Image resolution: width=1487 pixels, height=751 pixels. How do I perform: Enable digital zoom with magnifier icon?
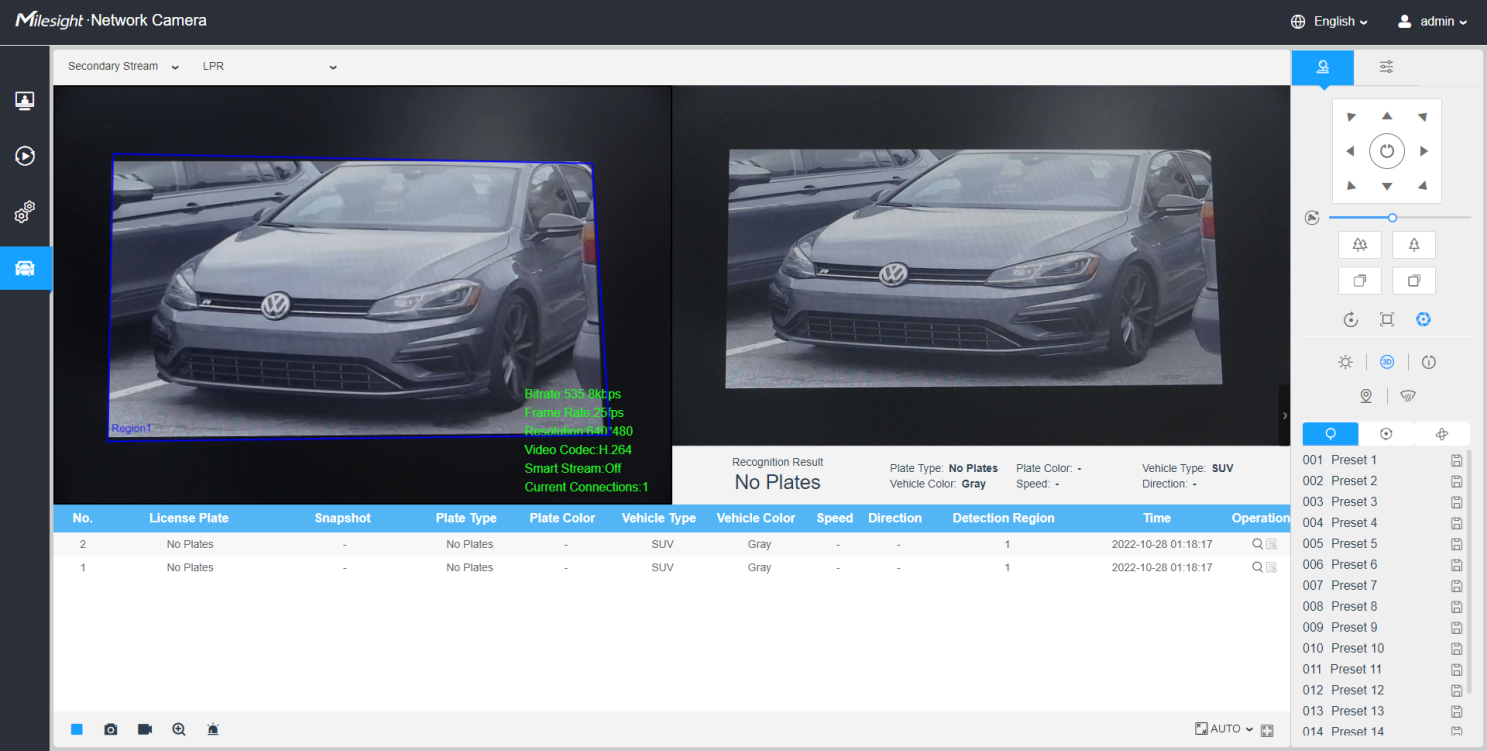click(179, 729)
